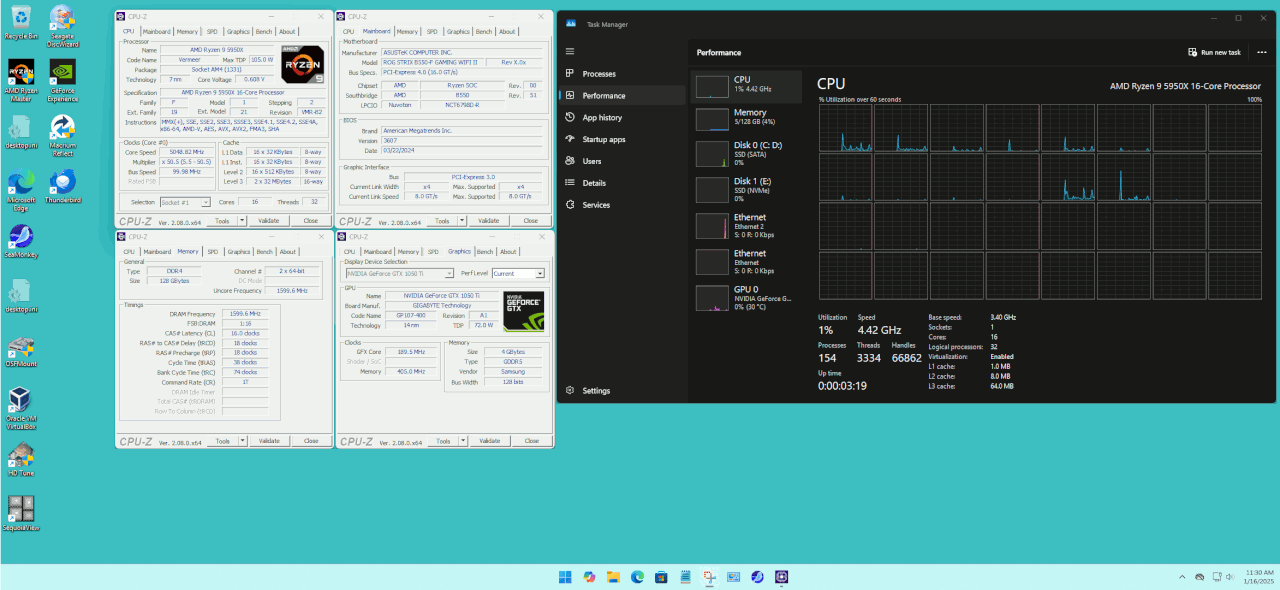Open Copilot from the taskbar
Viewport: 1280px width, 590px height.
pos(589,577)
